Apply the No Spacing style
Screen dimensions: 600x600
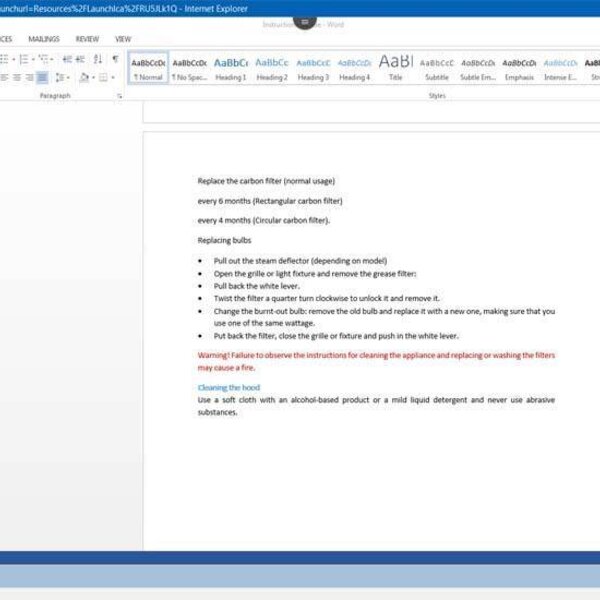coord(189,68)
